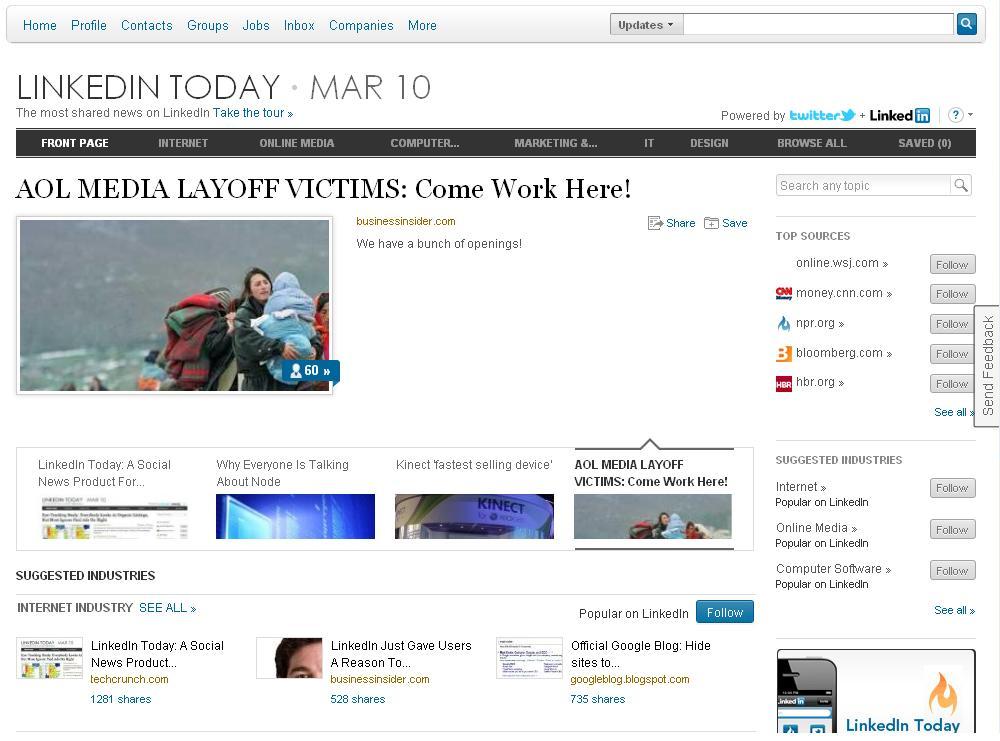Toggle the blue Follow button for Internet Industry
This screenshot has width=1000, height=741.
[724, 612]
